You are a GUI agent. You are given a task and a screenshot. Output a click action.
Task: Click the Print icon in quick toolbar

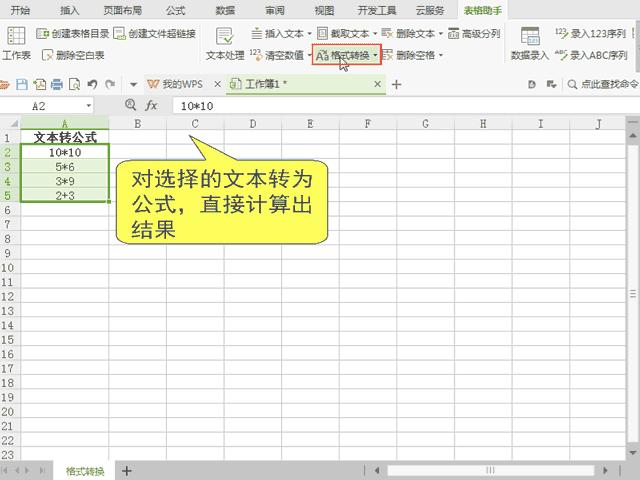point(57,84)
